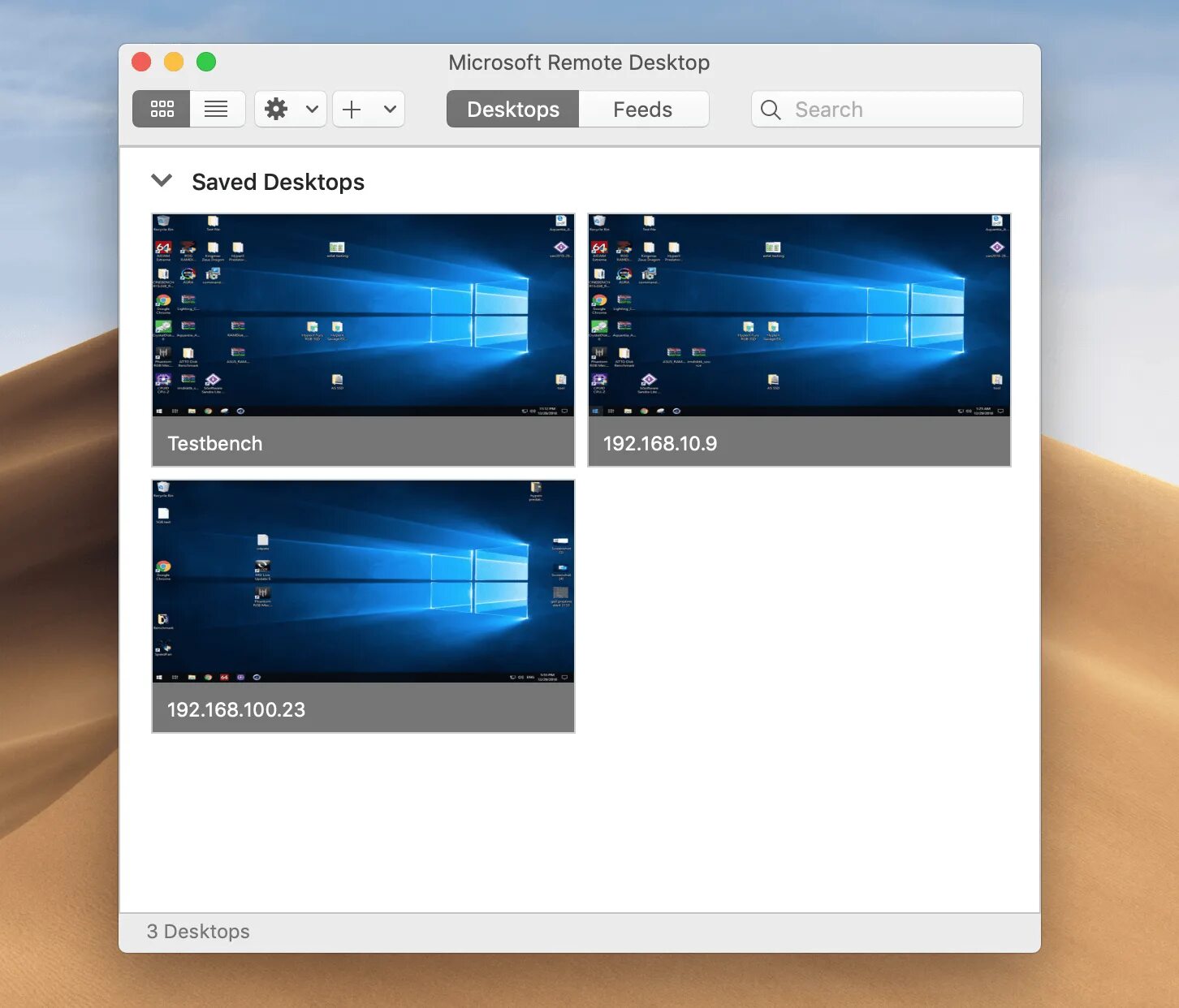This screenshot has width=1179, height=1008.
Task: Open the gear settings menu
Action: coord(276,109)
